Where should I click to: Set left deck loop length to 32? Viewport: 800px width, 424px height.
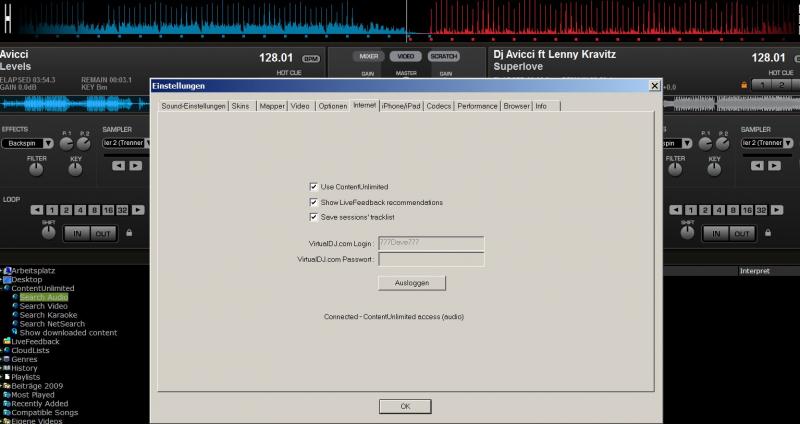(122, 210)
